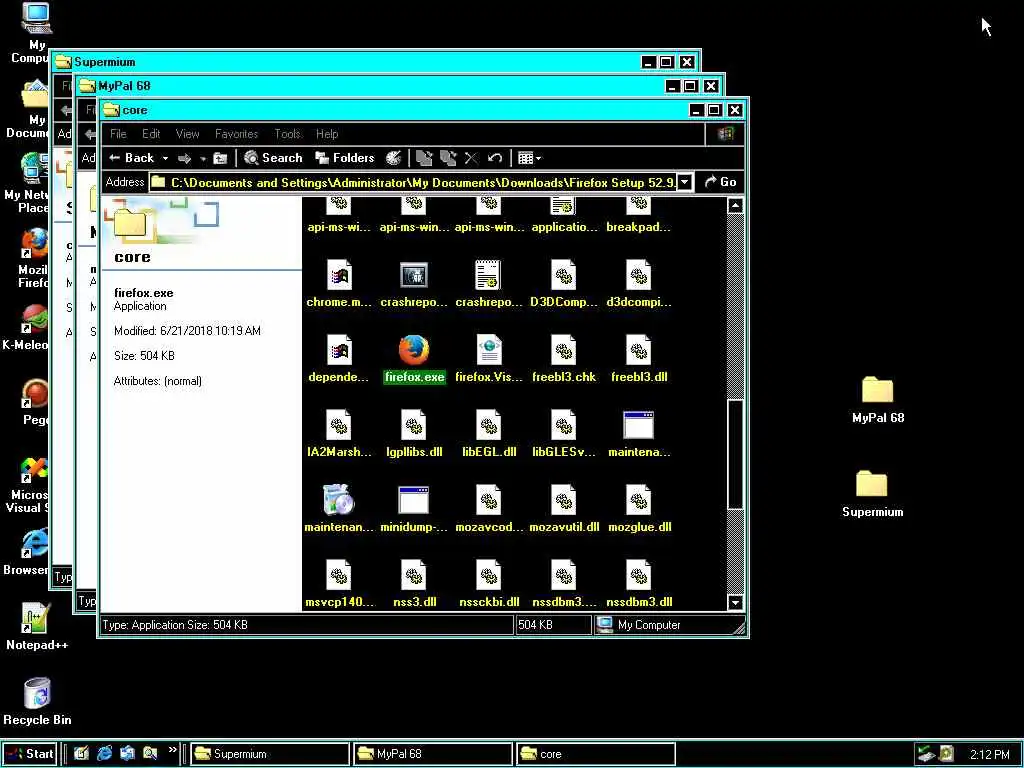
Task: Select the IA2Marshal file icon
Action: [339, 426]
